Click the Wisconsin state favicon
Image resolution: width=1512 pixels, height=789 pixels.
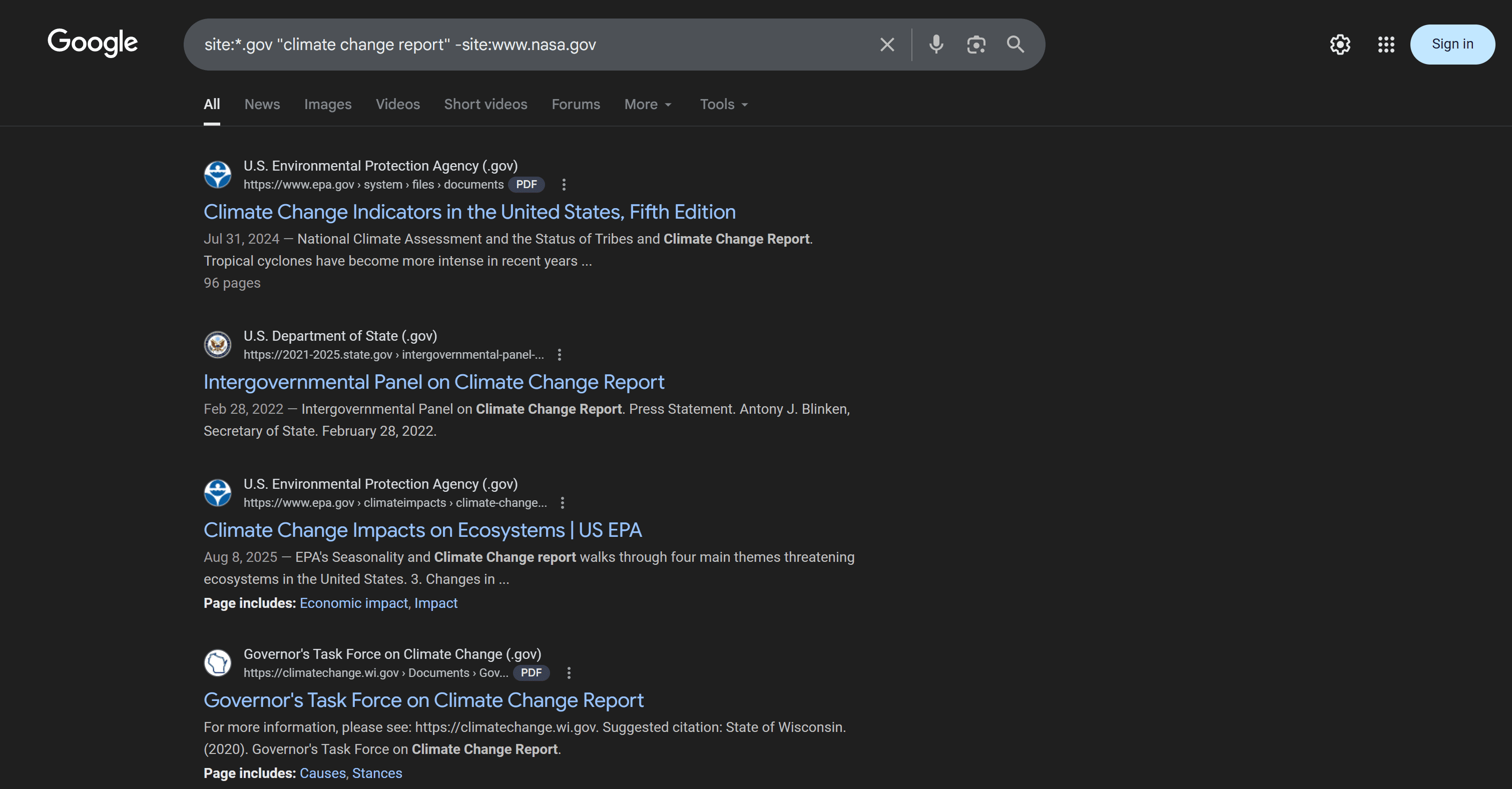[218, 663]
